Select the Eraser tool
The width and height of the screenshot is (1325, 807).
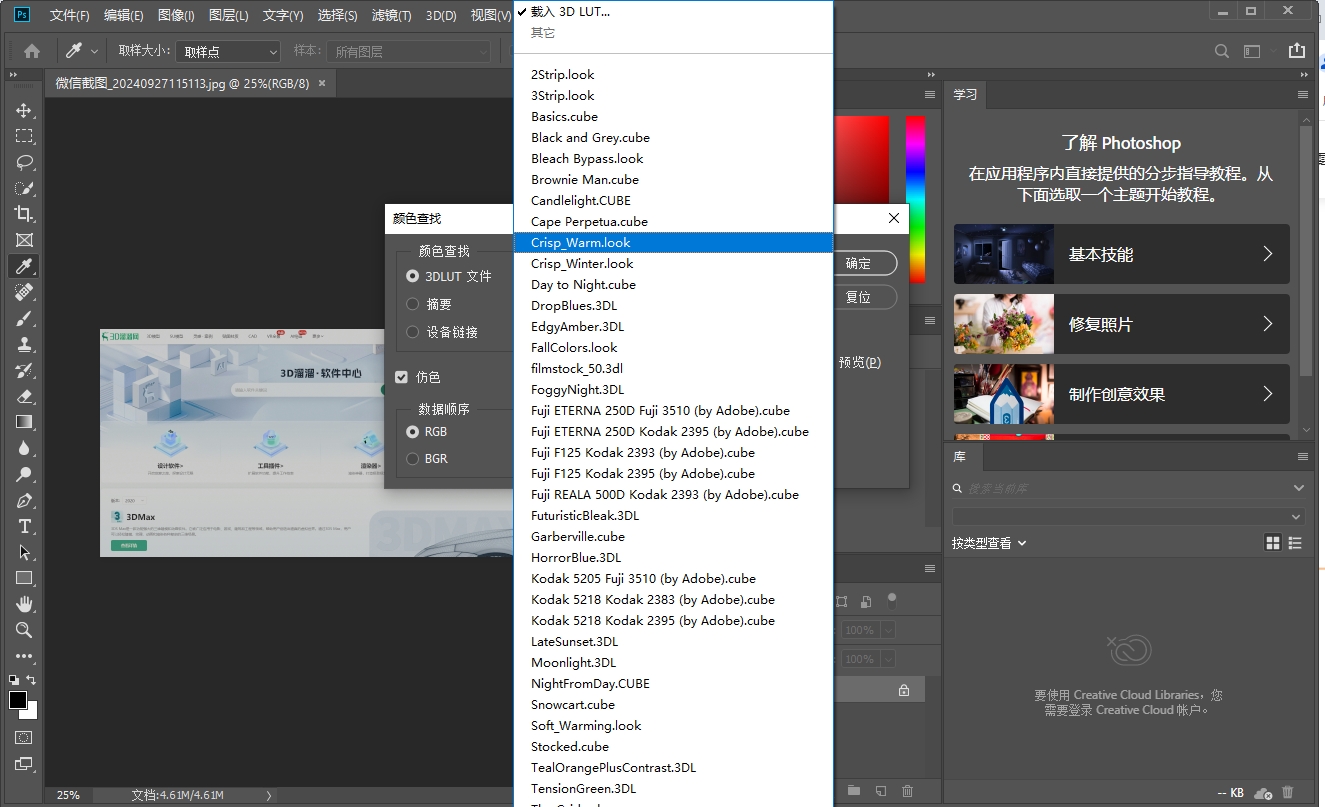[24, 396]
